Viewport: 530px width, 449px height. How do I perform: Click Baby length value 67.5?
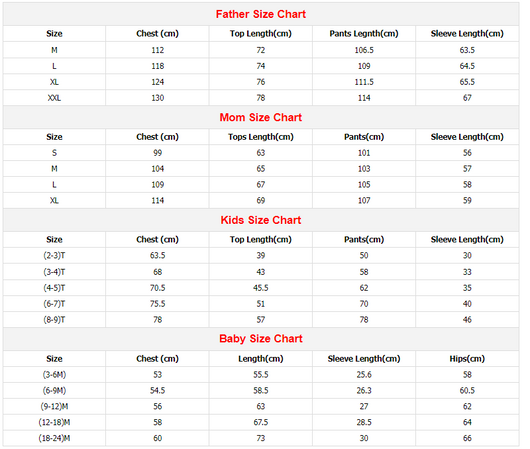pyautogui.click(x=261, y=422)
